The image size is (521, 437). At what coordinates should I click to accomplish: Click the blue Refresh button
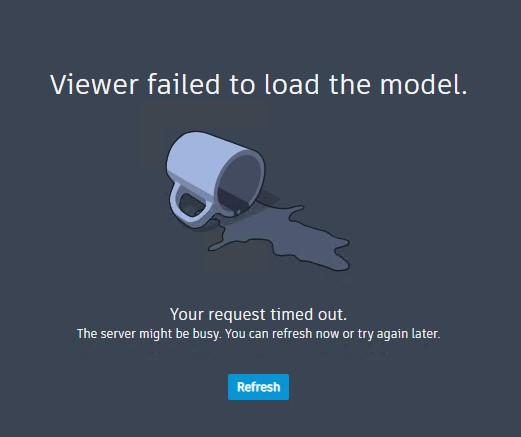point(258,387)
